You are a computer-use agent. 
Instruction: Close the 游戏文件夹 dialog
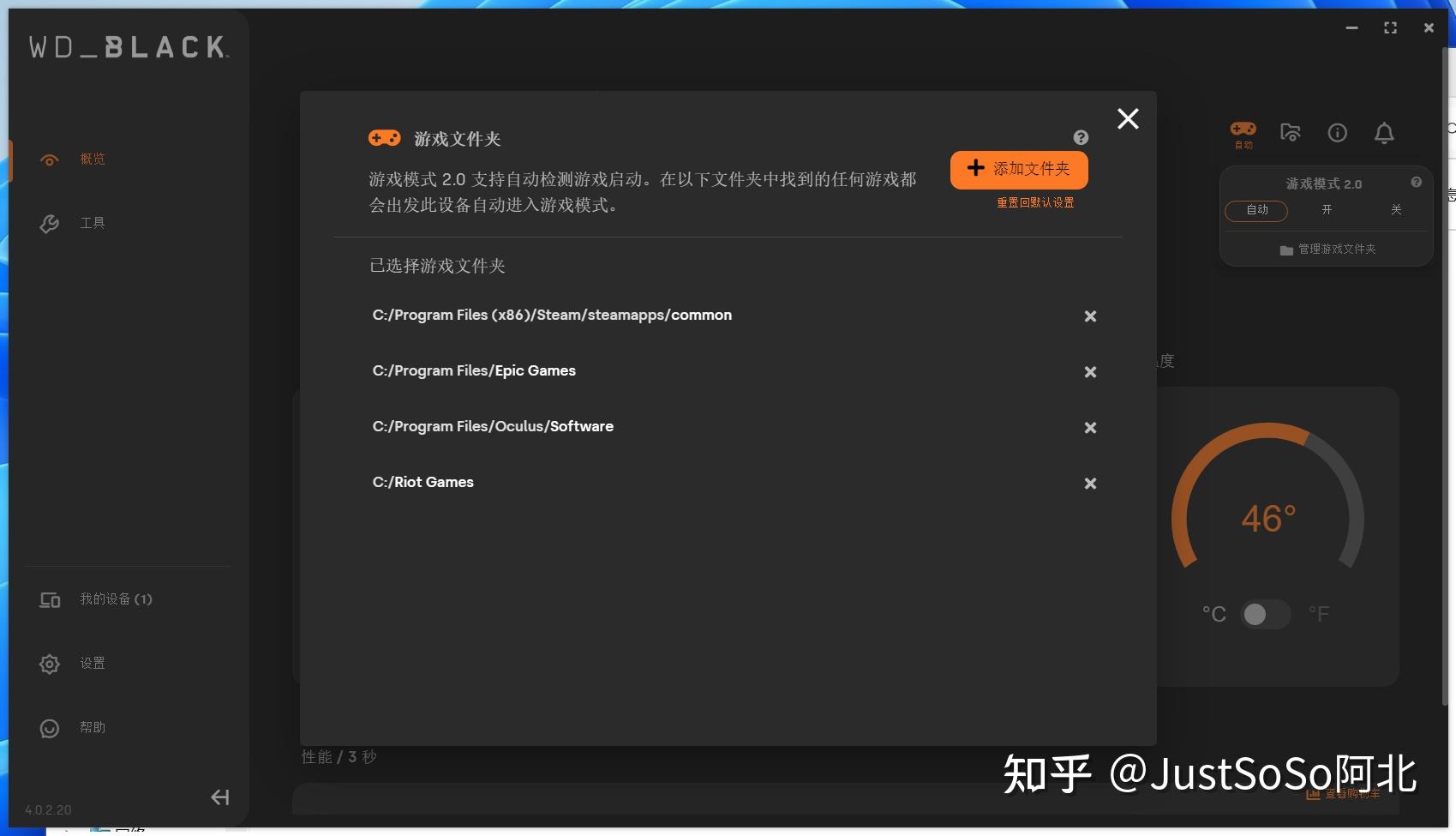1128,118
